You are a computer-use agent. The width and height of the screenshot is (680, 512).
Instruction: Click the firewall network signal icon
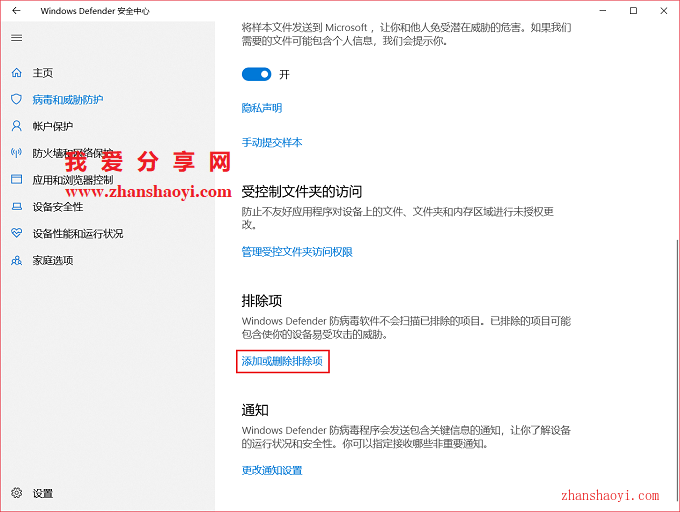16,153
